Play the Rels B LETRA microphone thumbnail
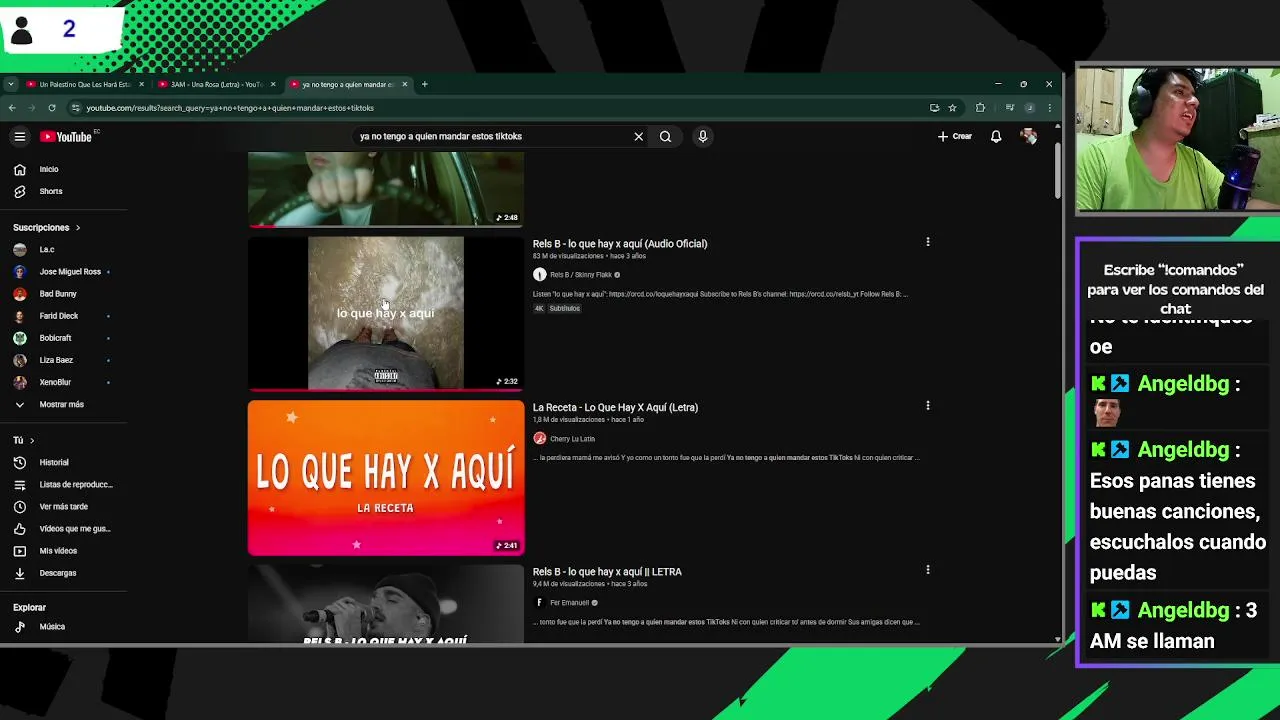The image size is (1280, 720). [x=386, y=604]
